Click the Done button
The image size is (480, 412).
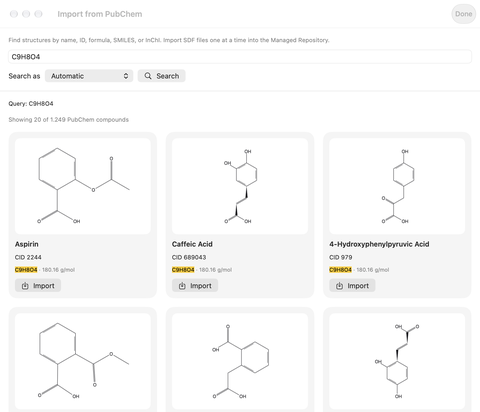(x=464, y=14)
